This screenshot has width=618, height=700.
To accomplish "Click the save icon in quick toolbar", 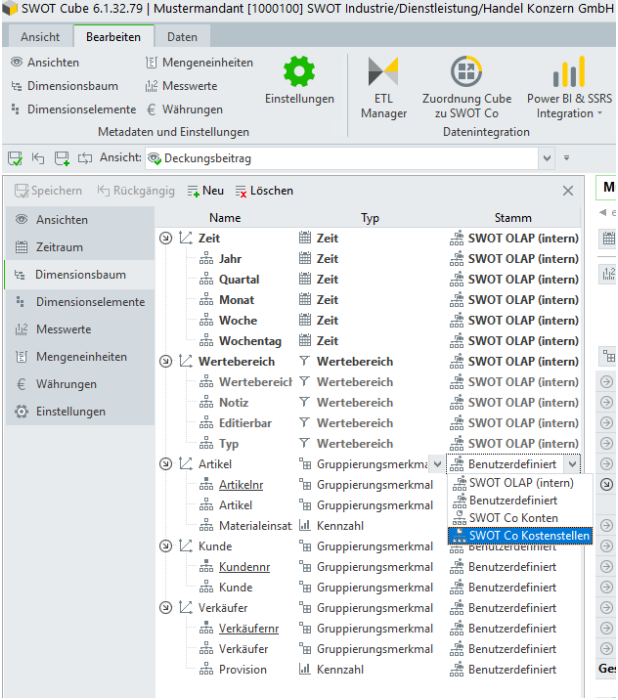I will (x=15, y=158).
